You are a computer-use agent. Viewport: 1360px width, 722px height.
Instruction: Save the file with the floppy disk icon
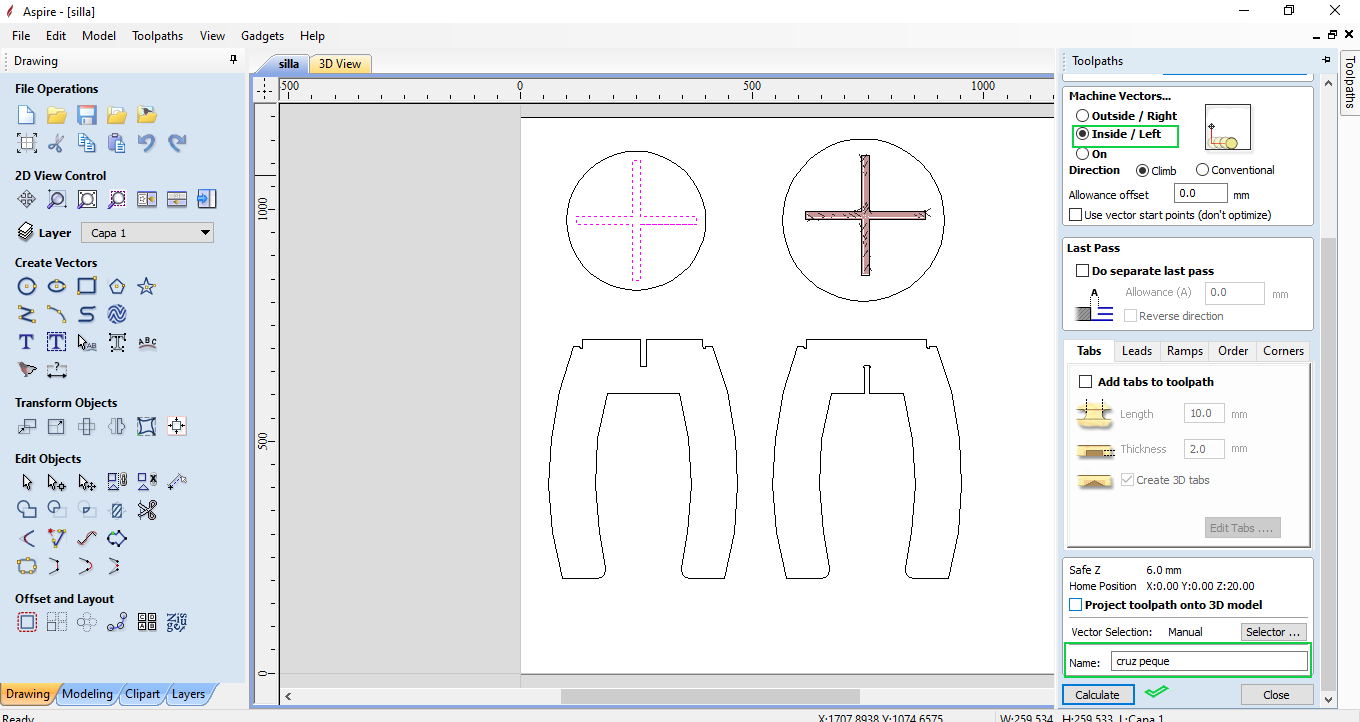[87, 115]
